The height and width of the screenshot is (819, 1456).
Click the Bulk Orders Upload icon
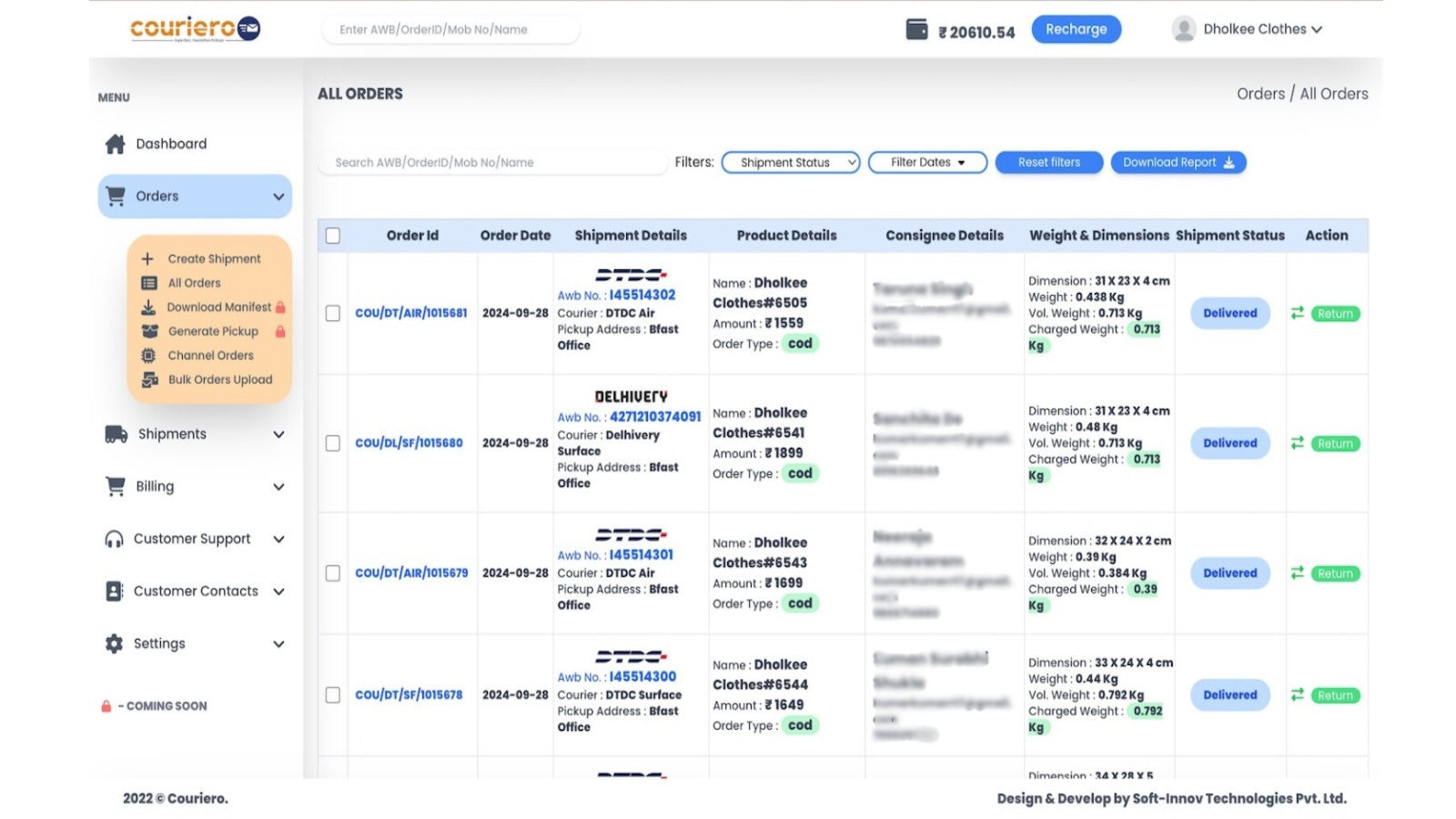click(x=147, y=379)
